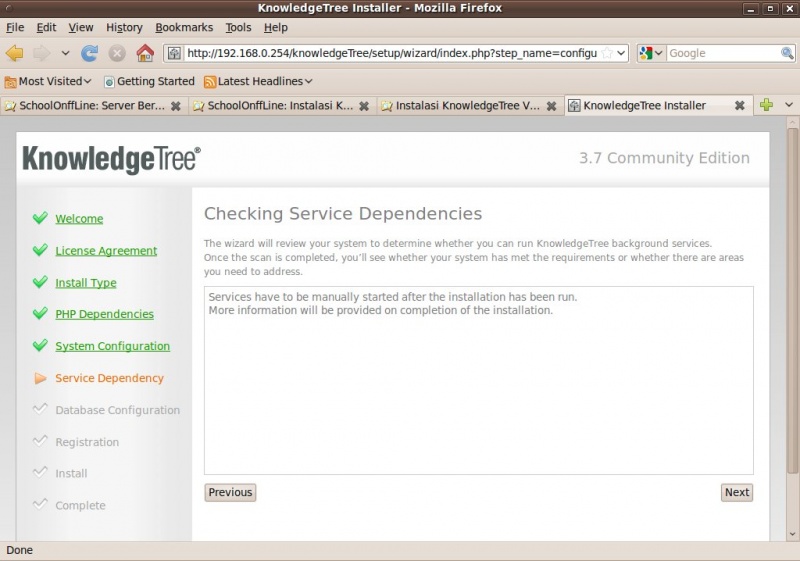Click the search magnifier icon
Image resolution: width=800 pixels, height=561 pixels.
pyautogui.click(x=787, y=53)
